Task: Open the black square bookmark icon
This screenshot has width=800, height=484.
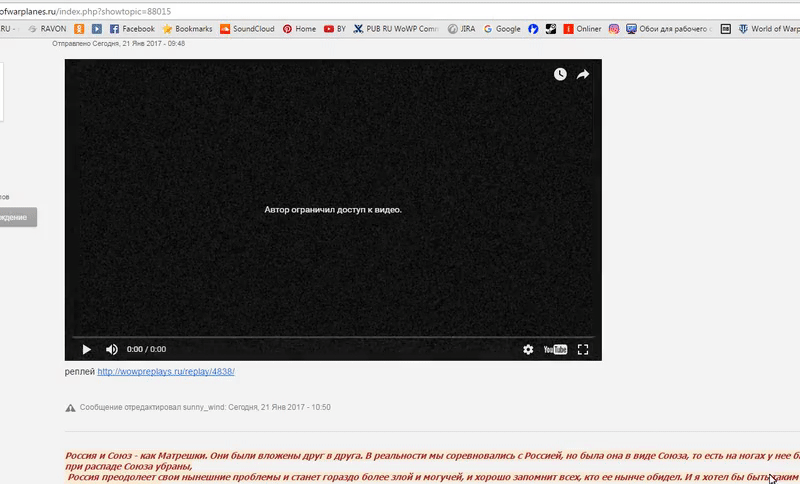Action: (x=726, y=29)
